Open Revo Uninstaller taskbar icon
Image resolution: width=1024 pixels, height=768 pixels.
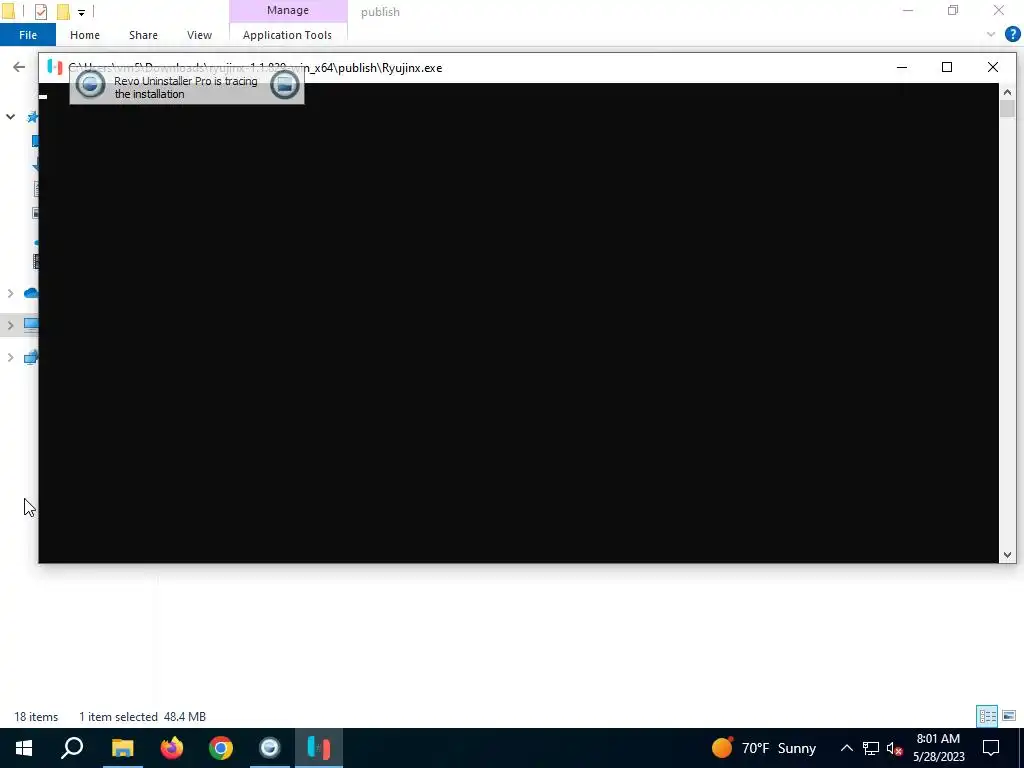[x=270, y=748]
